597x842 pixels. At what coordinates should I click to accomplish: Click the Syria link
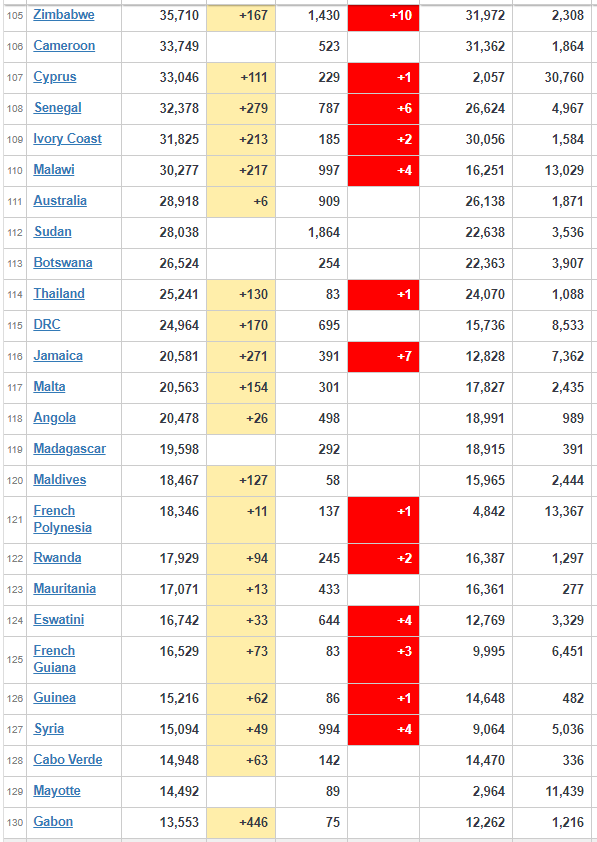[49, 729]
